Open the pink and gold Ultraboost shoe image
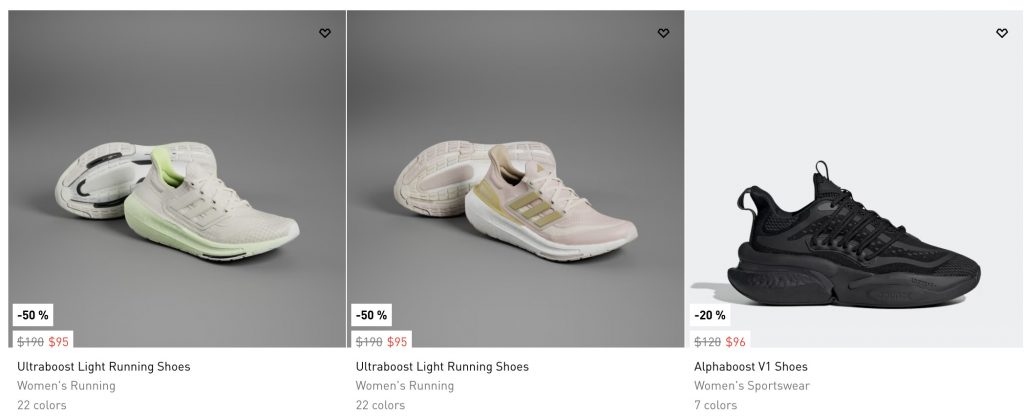Image resolution: width=1024 pixels, height=418 pixels. point(515,190)
